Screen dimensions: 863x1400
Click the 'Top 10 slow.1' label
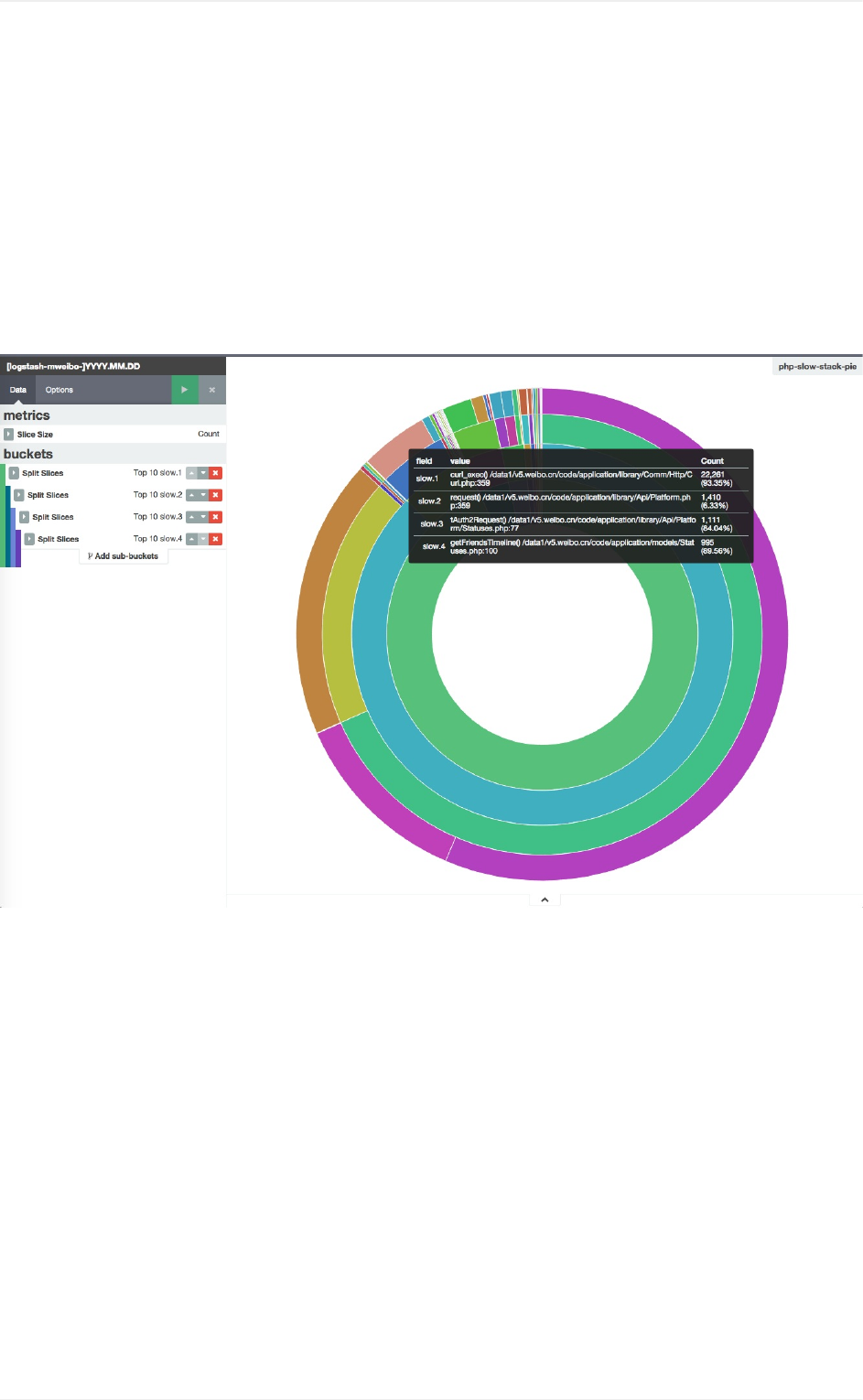[x=157, y=473]
